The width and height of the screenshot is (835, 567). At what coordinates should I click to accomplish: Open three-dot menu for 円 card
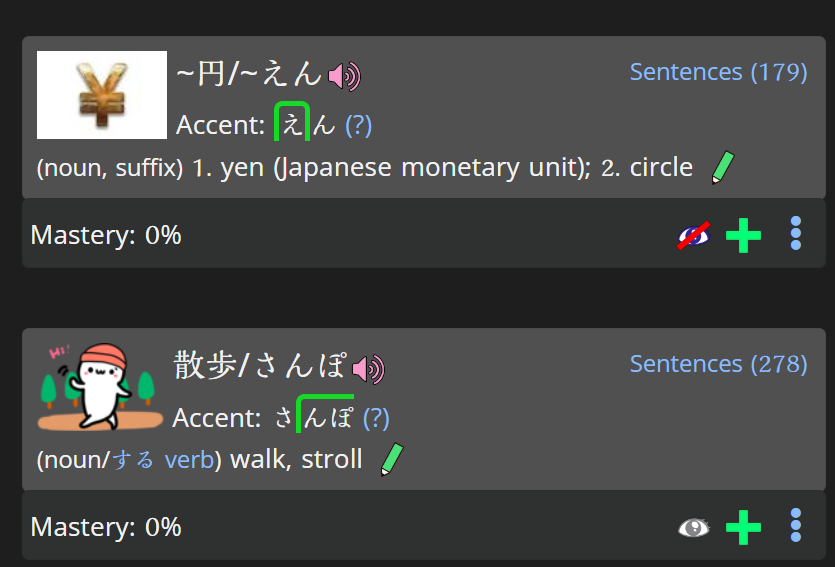(x=796, y=233)
